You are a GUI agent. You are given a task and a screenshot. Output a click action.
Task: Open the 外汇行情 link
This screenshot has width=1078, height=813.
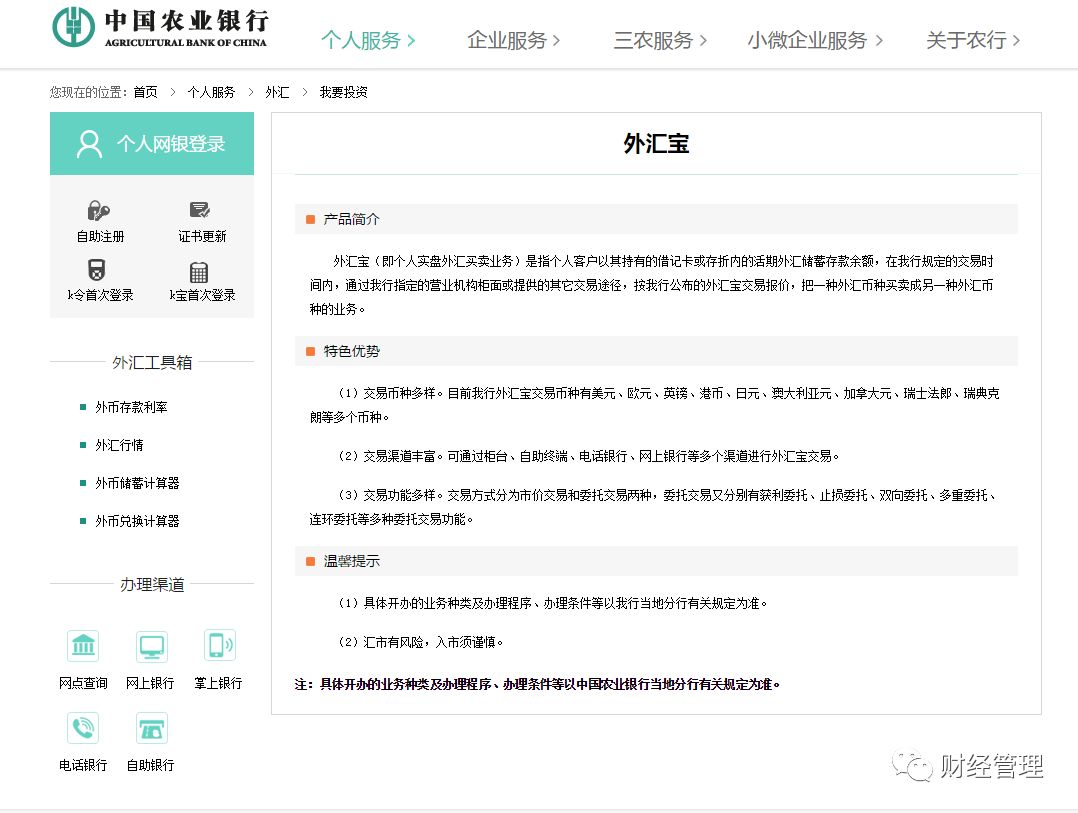pyautogui.click(x=119, y=445)
